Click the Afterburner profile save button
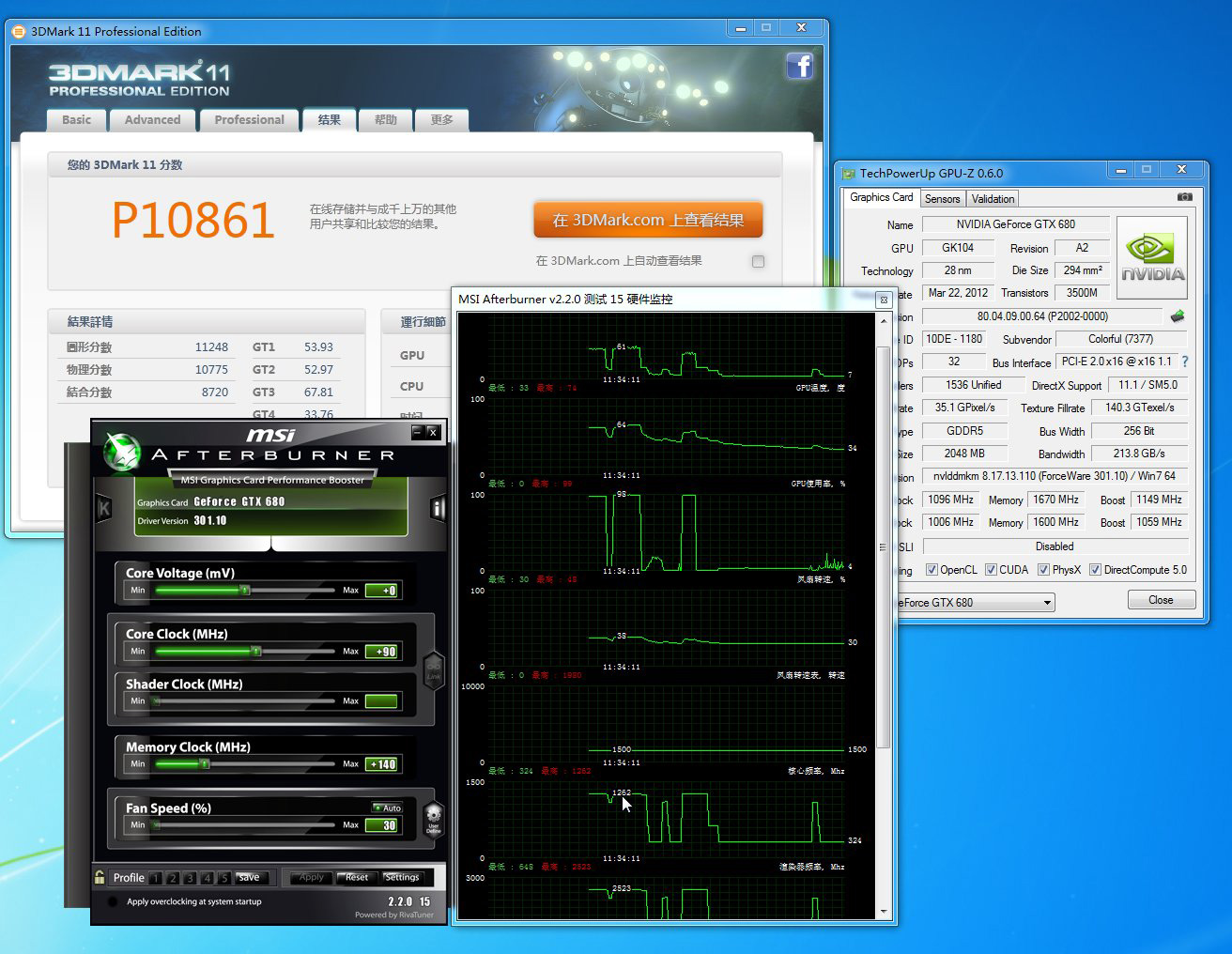Screen dimensions: 1232x954 [x=249, y=878]
